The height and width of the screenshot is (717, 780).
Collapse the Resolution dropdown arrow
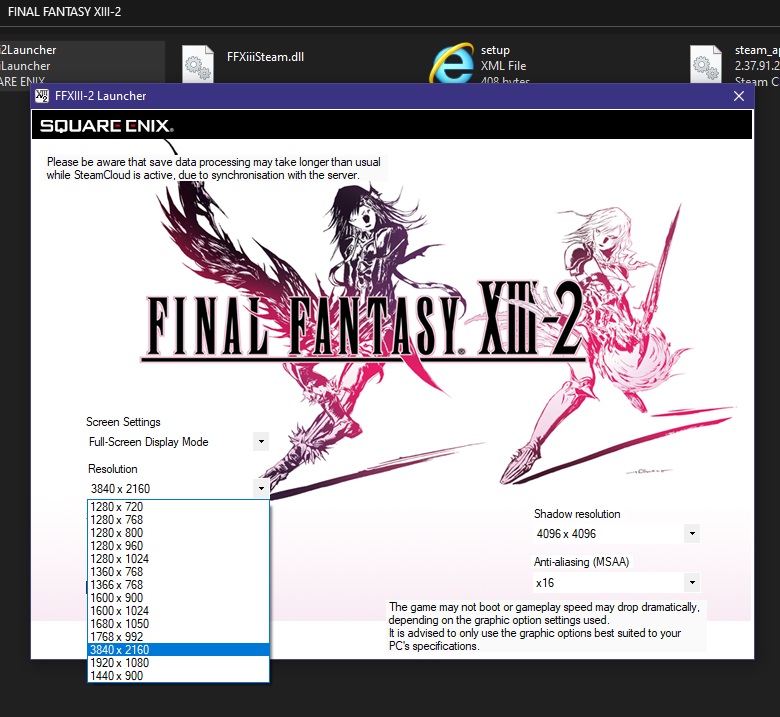click(261, 489)
